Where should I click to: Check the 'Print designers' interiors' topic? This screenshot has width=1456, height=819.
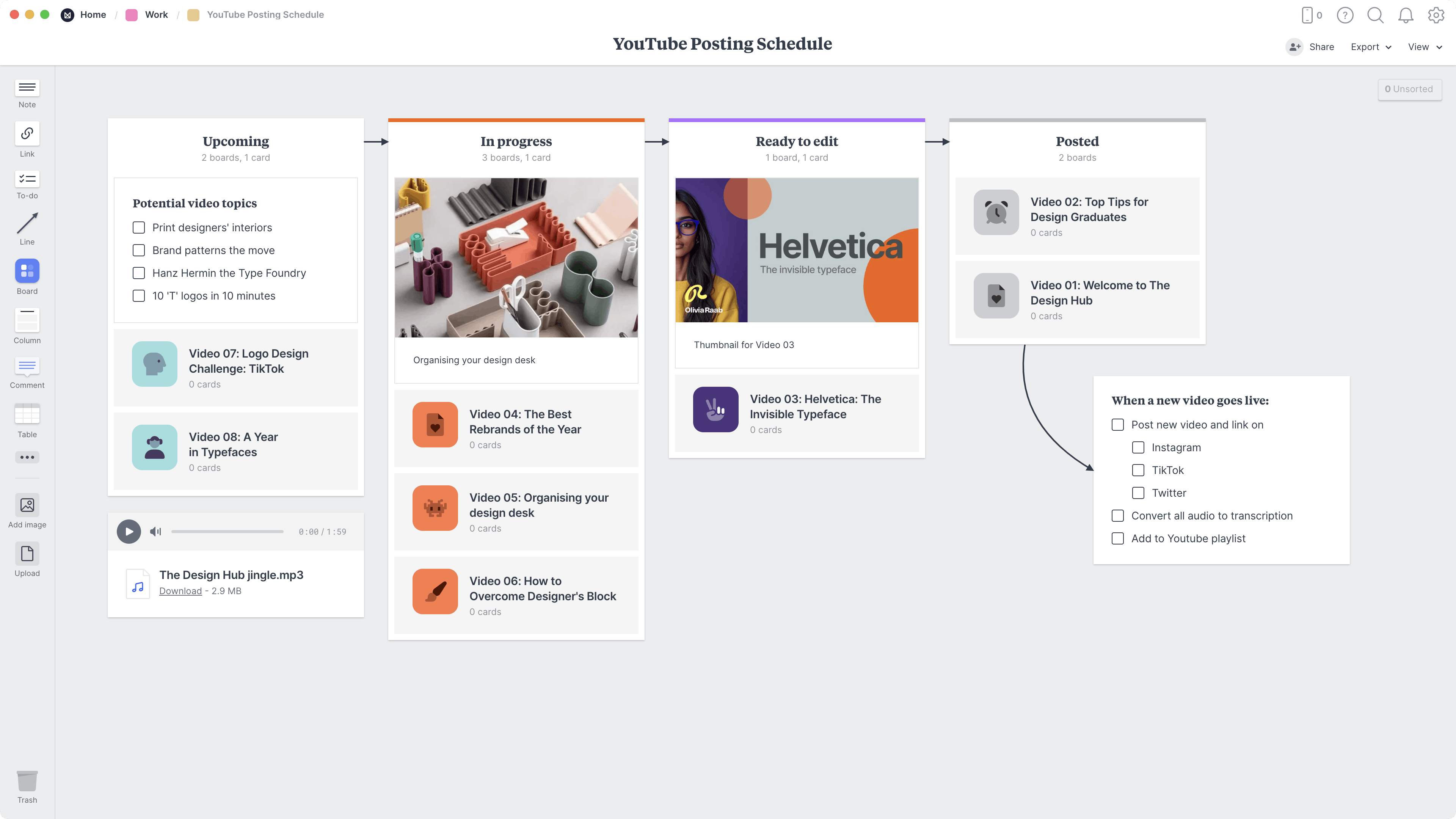pyautogui.click(x=138, y=227)
